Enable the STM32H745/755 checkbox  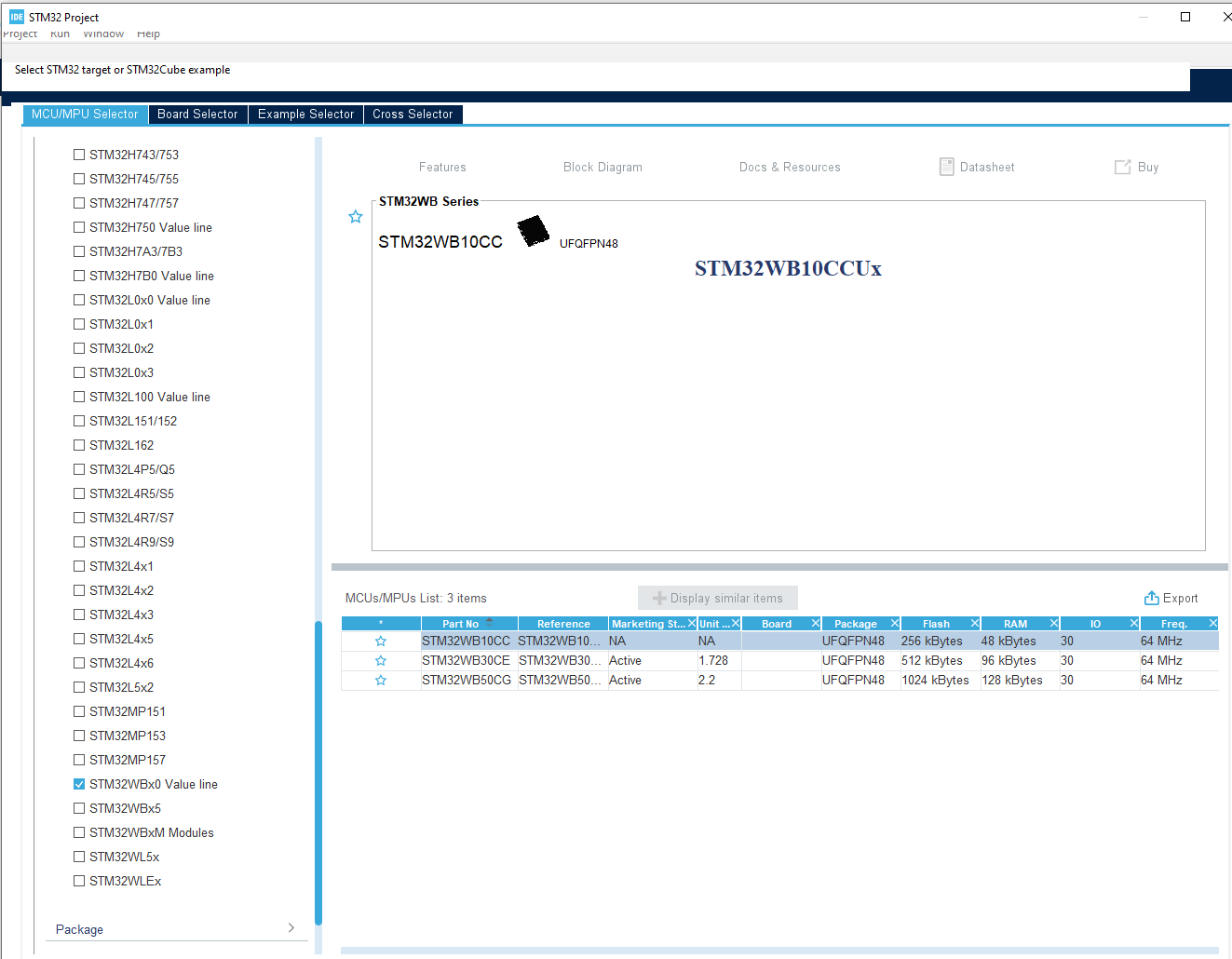[79, 179]
